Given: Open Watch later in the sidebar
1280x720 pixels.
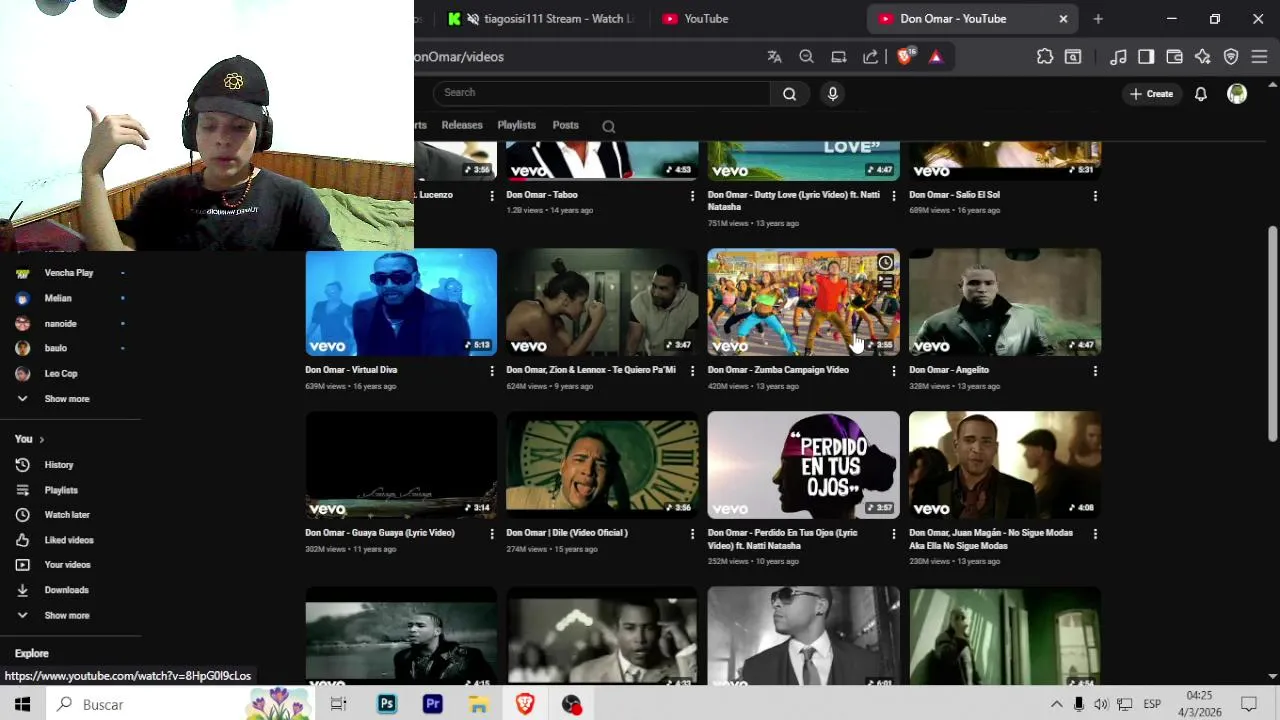Looking at the screenshot, I should pyautogui.click(x=69, y=515).
